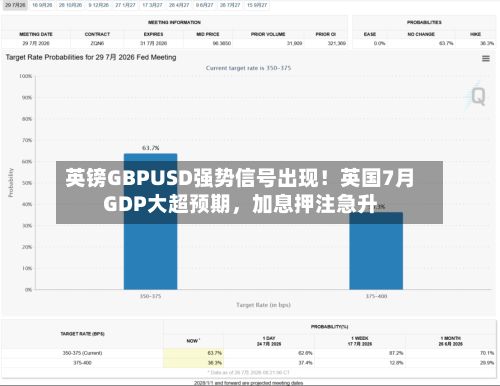500x386 pixels.
Task: Open the 28 4月27 meeting tab
Action: (x=179, y=5)
